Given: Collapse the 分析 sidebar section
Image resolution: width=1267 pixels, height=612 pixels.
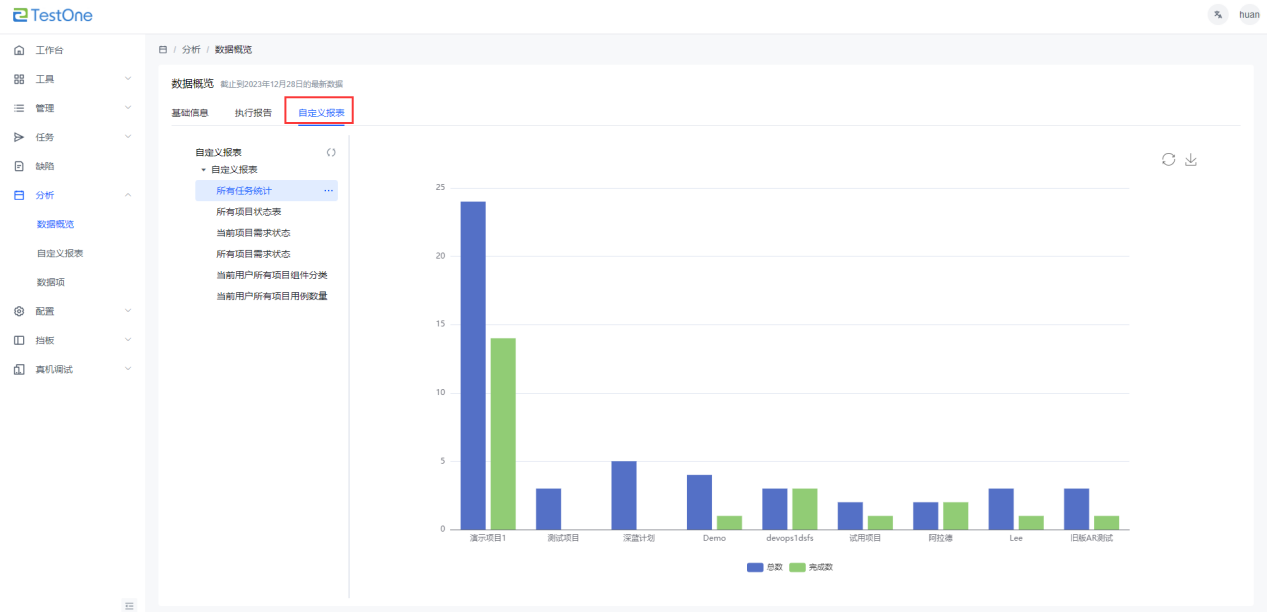Looking at the screenshot, I should (x=70, y=195).
